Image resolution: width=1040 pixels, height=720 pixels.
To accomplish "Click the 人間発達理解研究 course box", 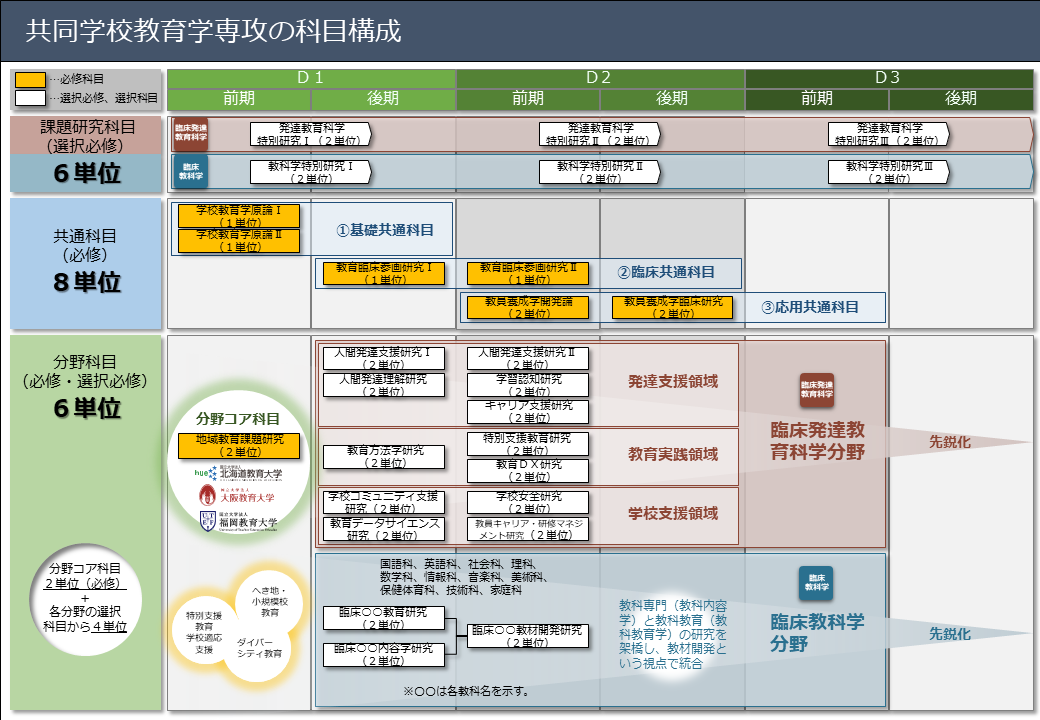I will tap(383, 385).
